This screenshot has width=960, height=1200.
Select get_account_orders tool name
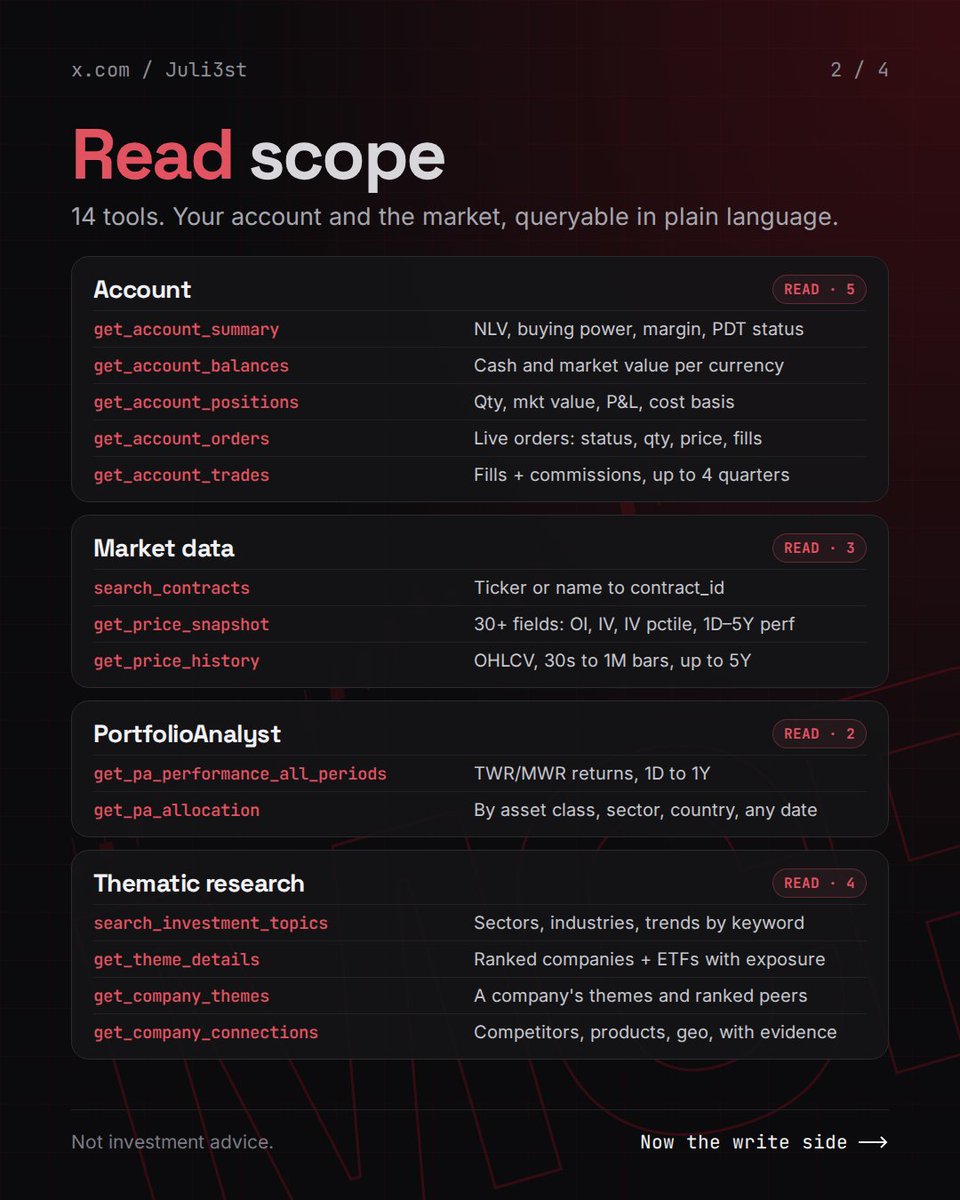pos(181,439)
